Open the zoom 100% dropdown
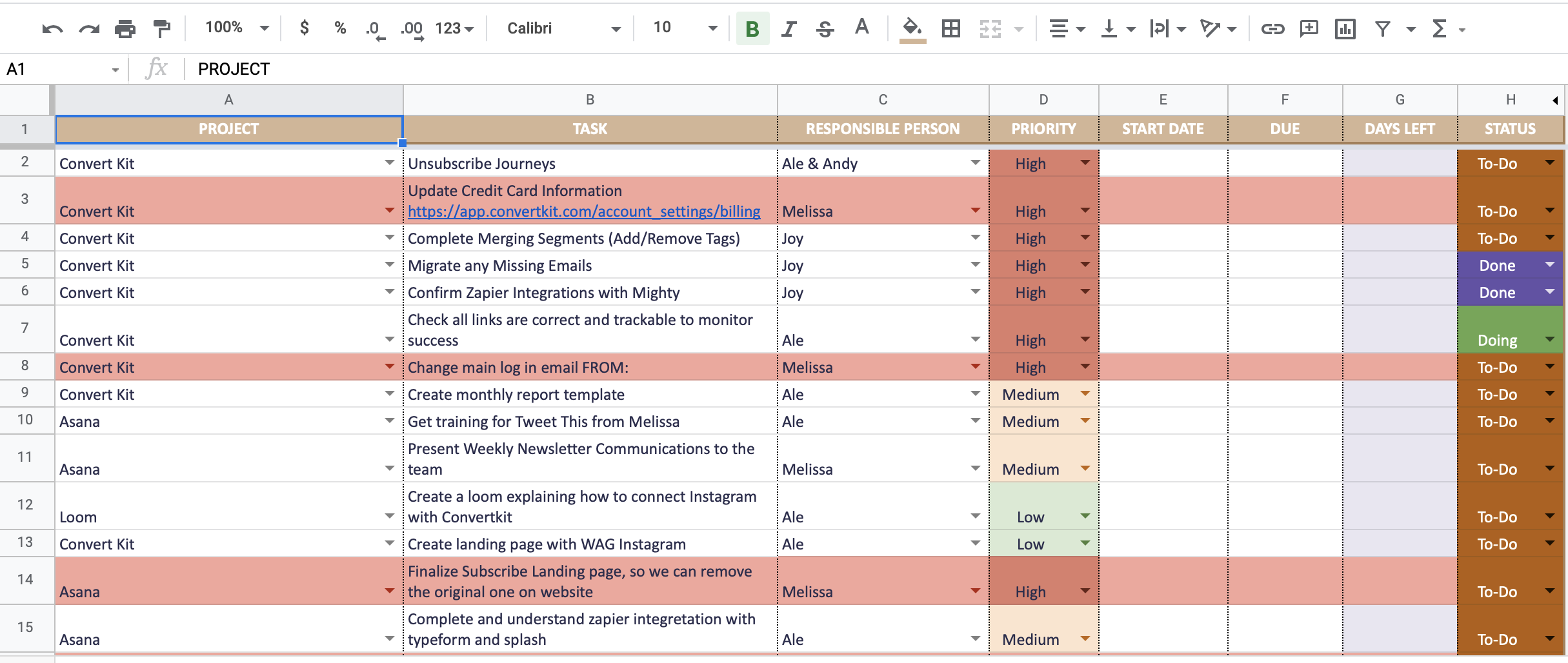The image size is (1568, 663). 237,28
